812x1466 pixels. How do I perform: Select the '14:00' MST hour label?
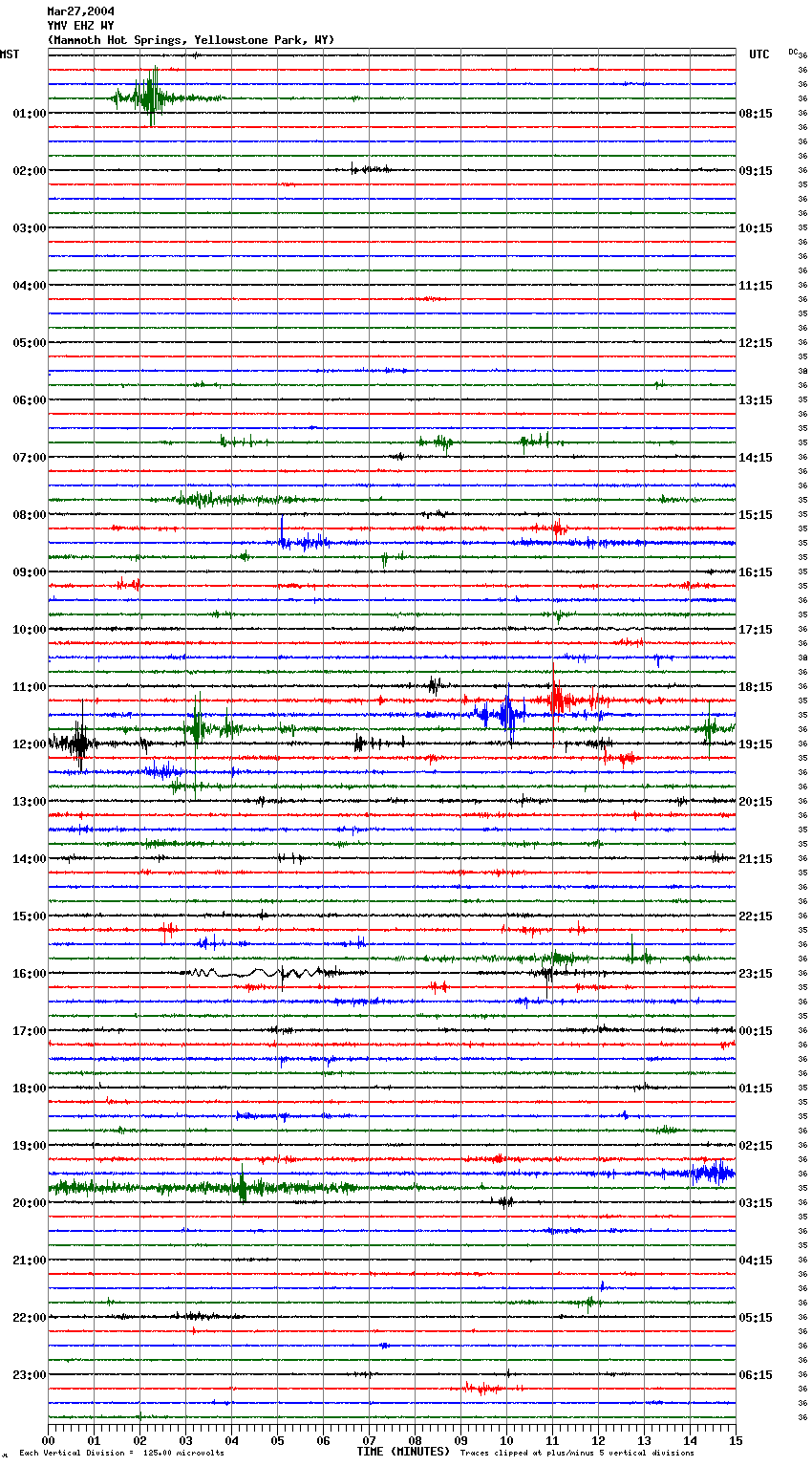click(30, 859)
